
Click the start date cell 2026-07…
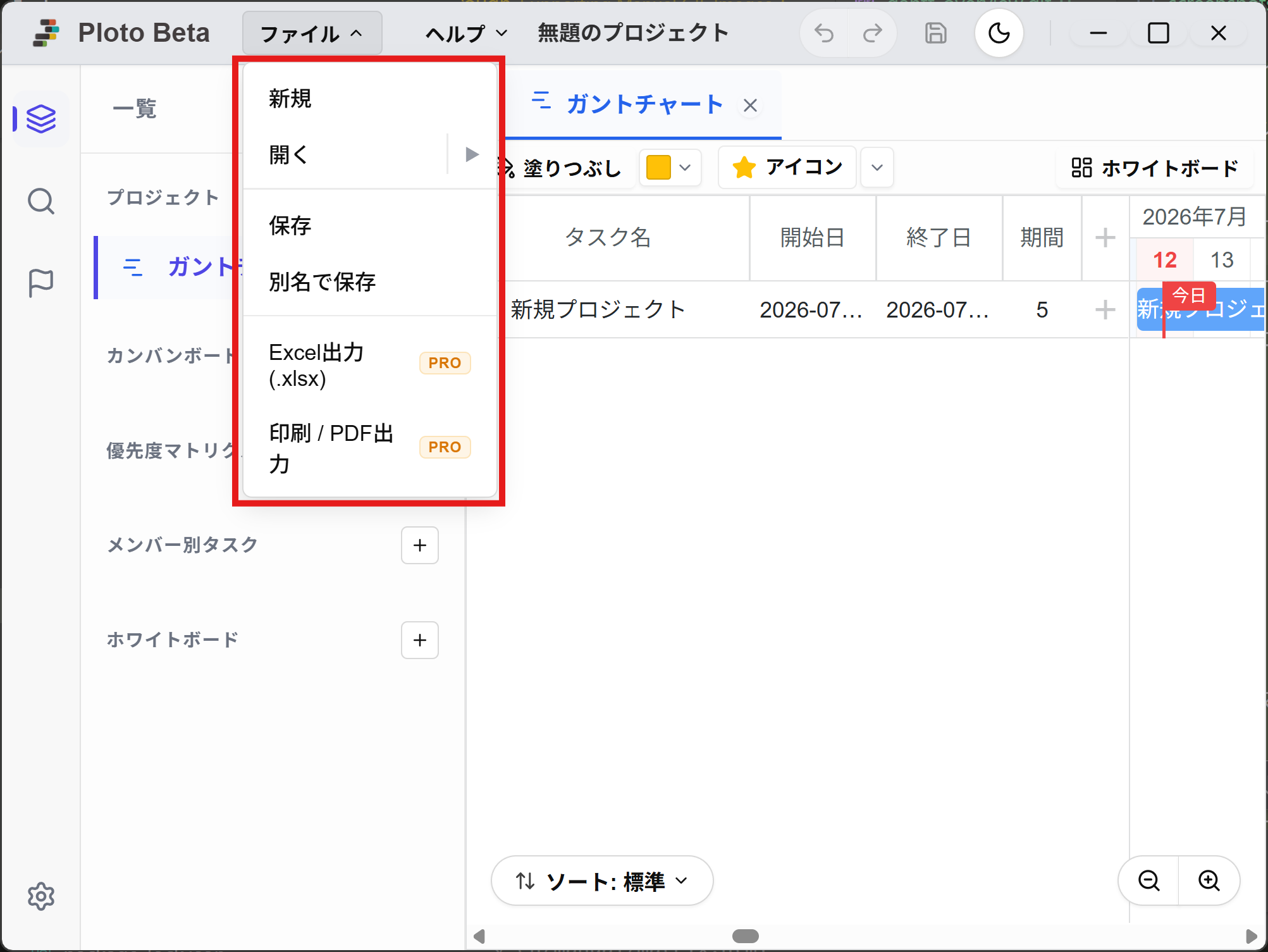811,309
